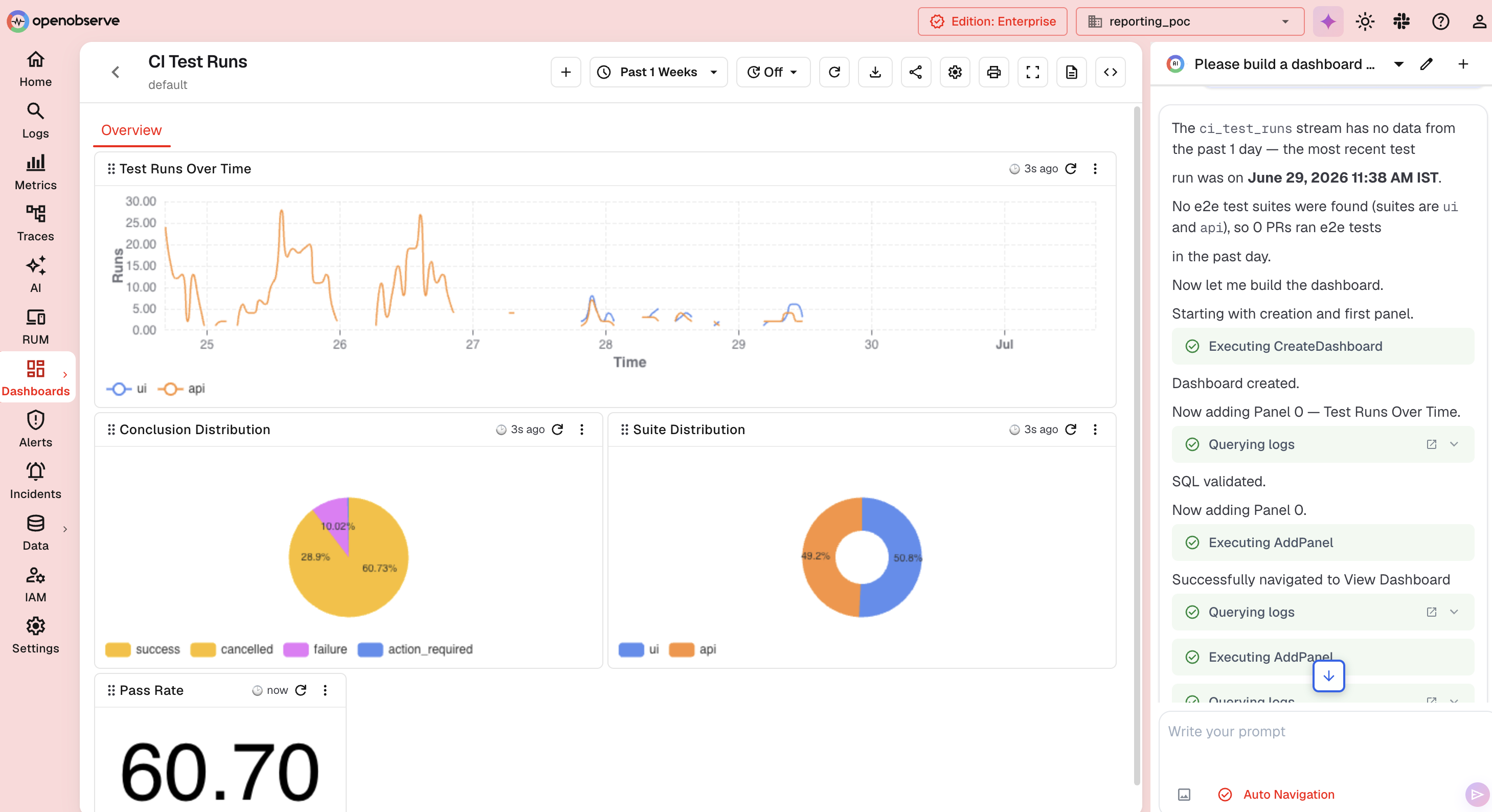1492x812 pixels.
Task: Expand the Dashboards submenu chevron
Action: (x=65, y=374)
